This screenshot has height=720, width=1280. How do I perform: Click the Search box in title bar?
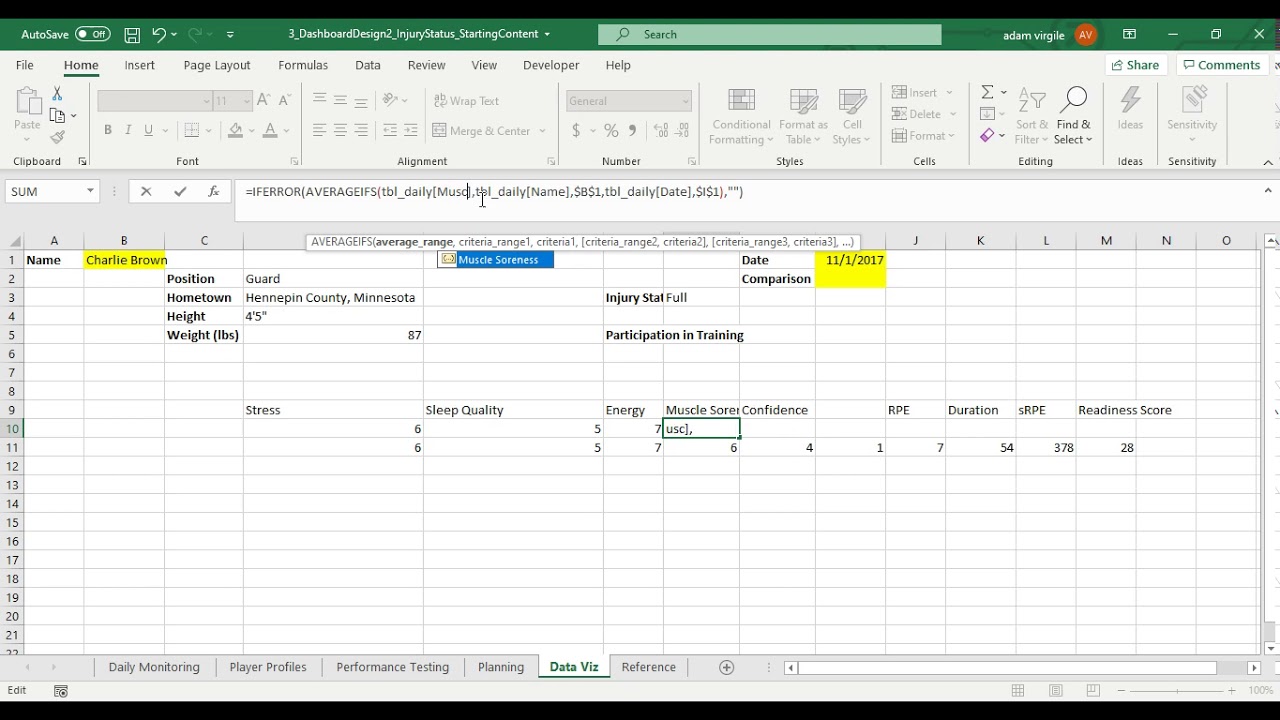(x=770, y=34)
